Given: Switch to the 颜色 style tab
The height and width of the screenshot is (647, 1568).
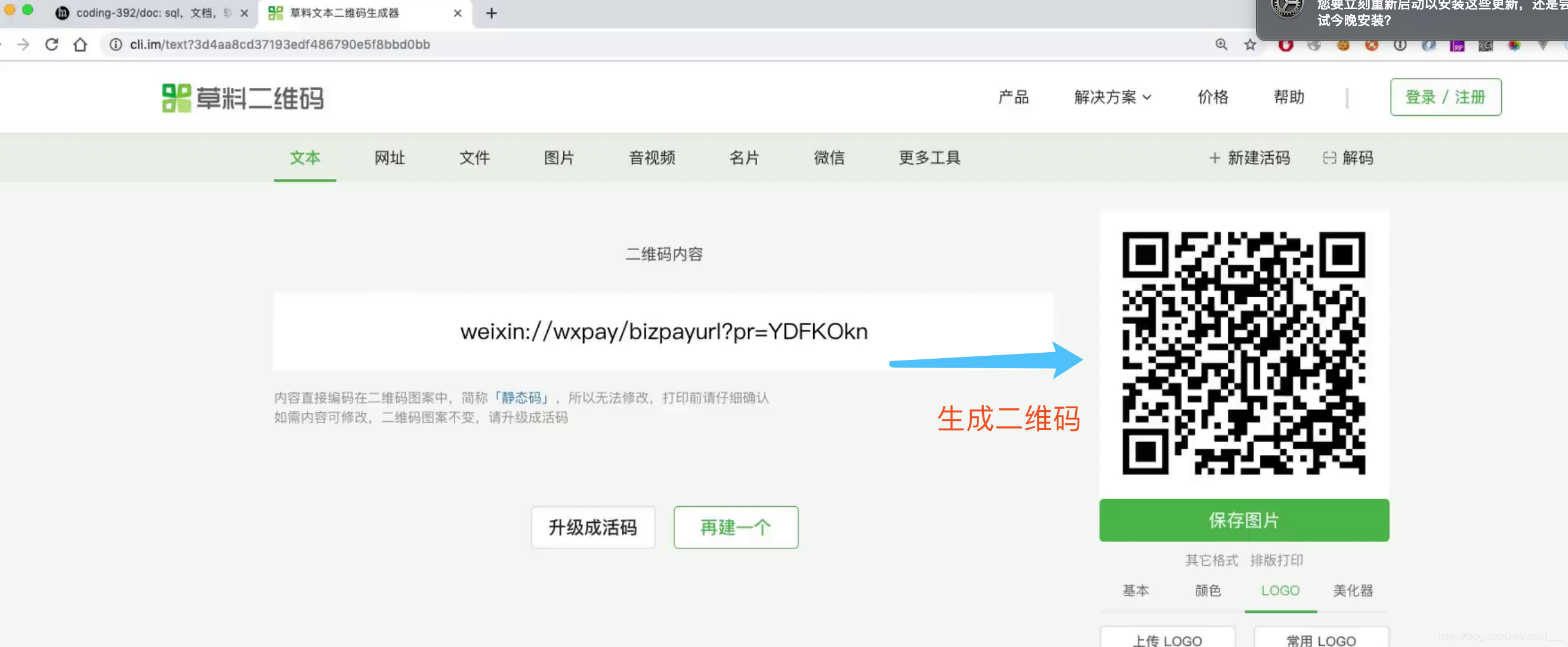Looking at the screenshot, I should point(1208,590).
